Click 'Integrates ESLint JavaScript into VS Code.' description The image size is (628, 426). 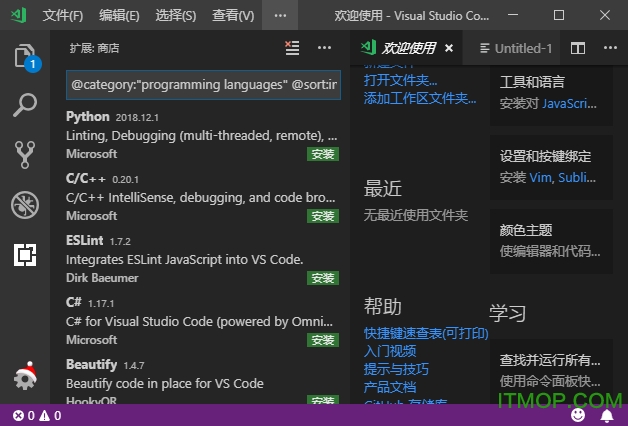point(184,259)
